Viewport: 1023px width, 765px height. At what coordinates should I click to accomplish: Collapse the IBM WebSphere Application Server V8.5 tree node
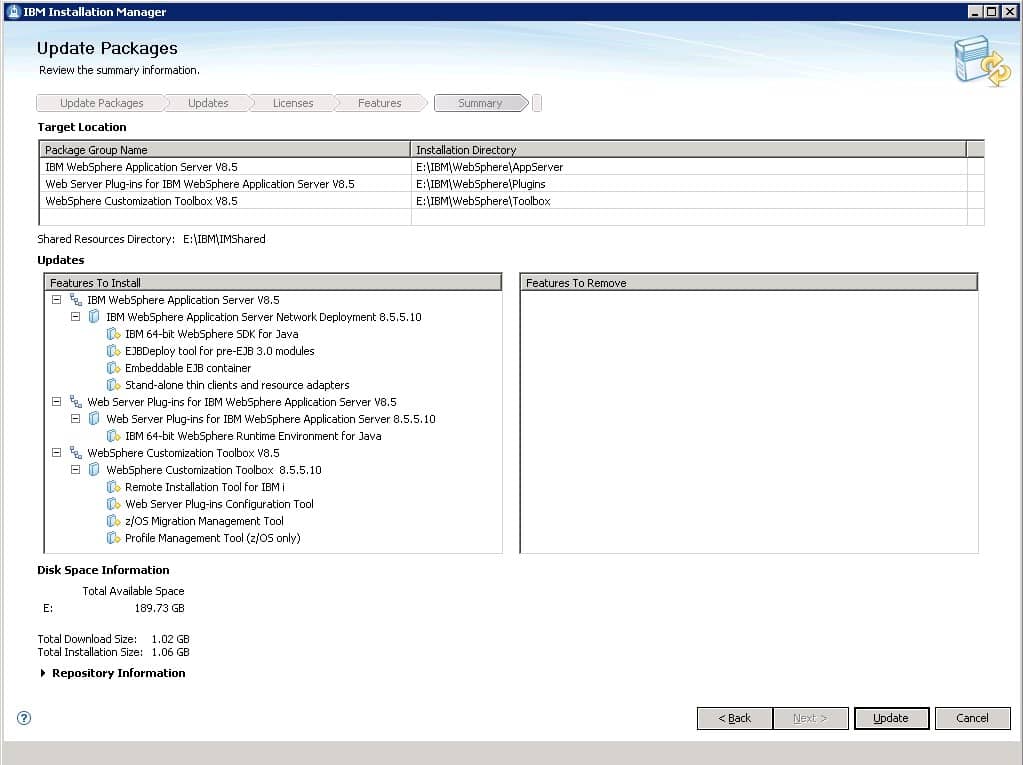57,299
